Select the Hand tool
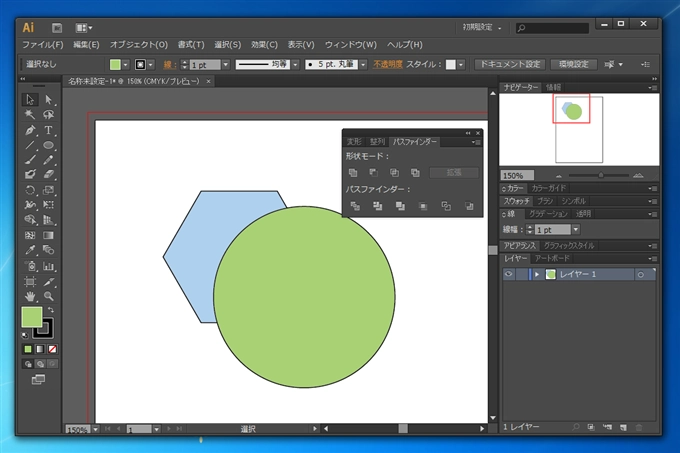680x453 pixels. 29,297
